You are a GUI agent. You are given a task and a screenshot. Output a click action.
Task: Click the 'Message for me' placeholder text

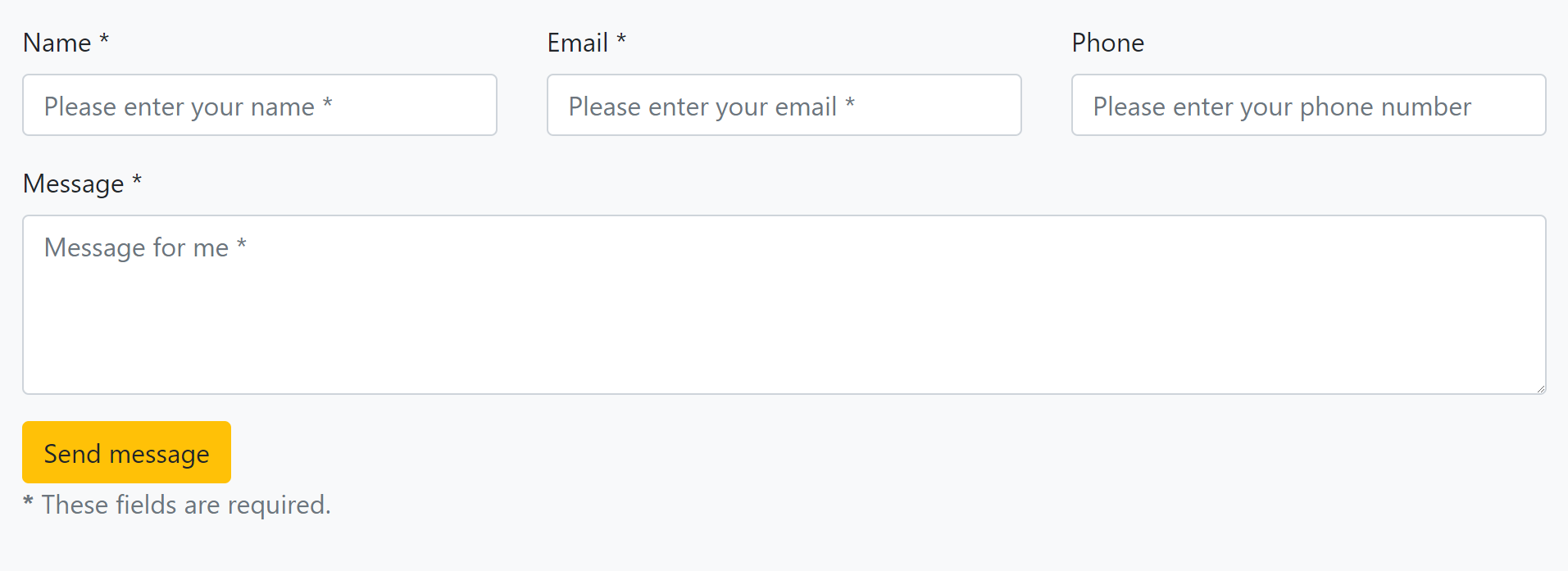136,247
